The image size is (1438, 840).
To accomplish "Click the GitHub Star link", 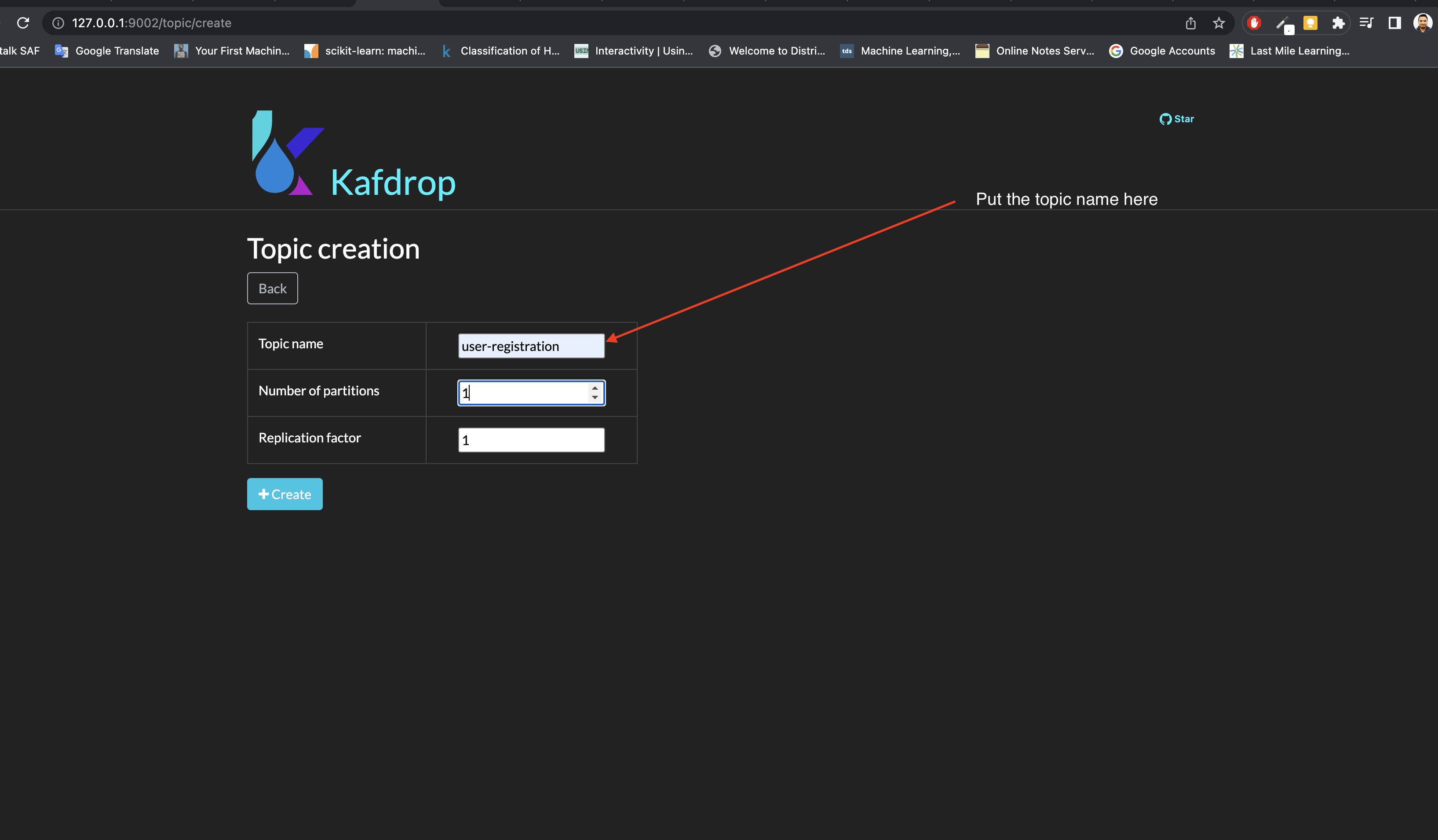I will [1177, 119].
